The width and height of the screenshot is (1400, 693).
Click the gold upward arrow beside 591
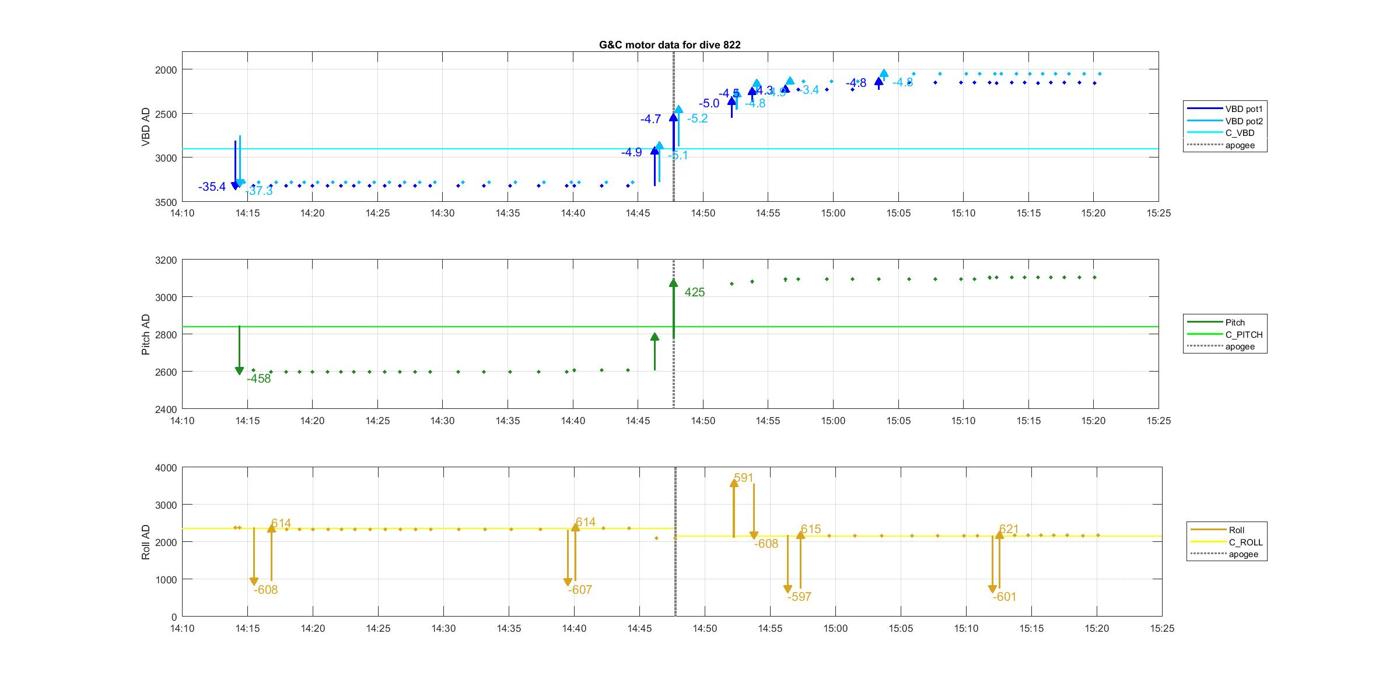click(x=734, y=507)
